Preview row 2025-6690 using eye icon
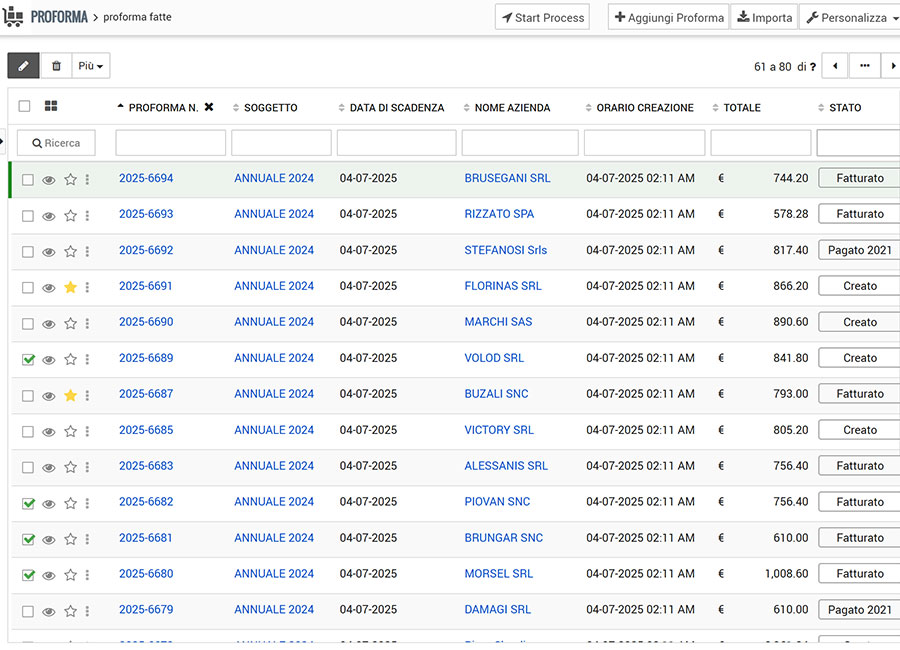This screenshot has width=900, height=650. pos(49,323)
